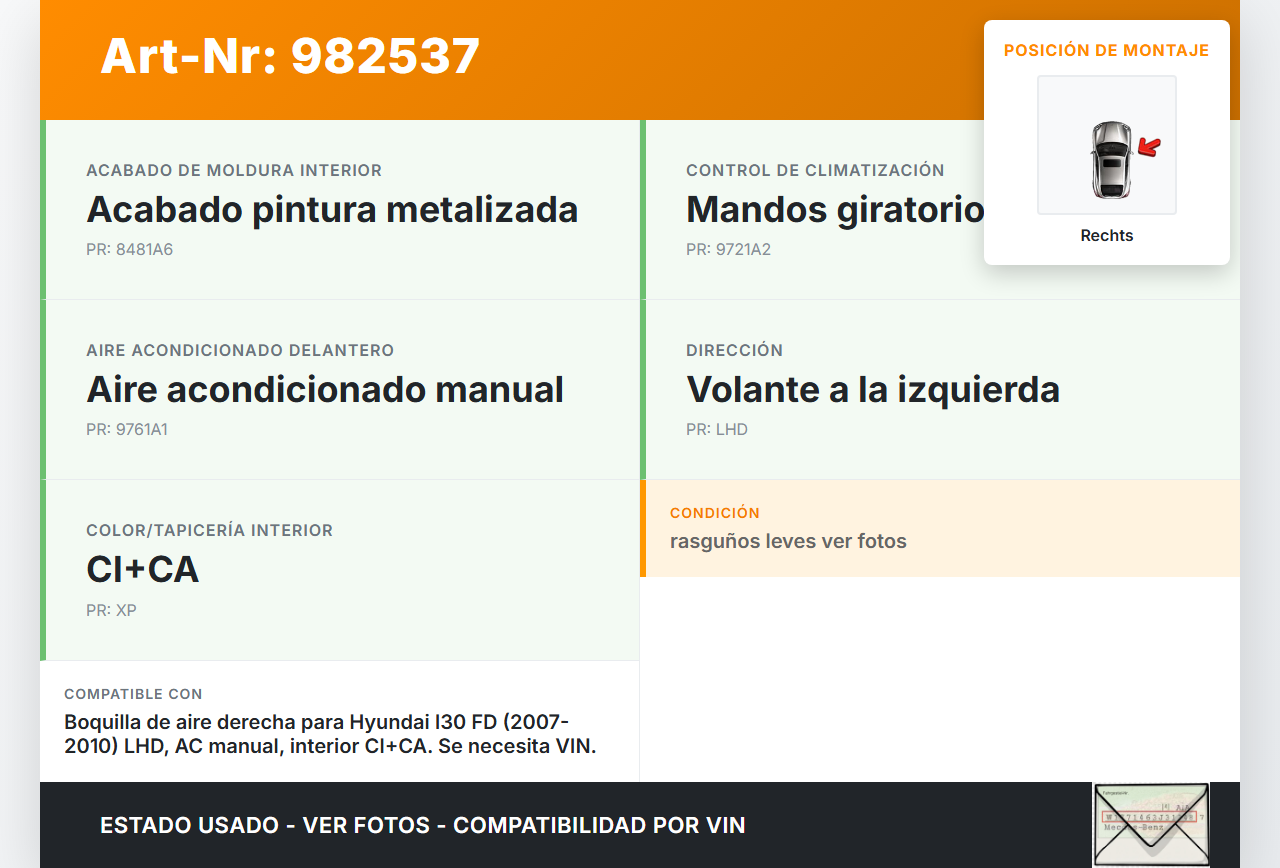Screen dimensions: 1280x868
Task: Click the DIRECCIÓN label
Action: 735,351
